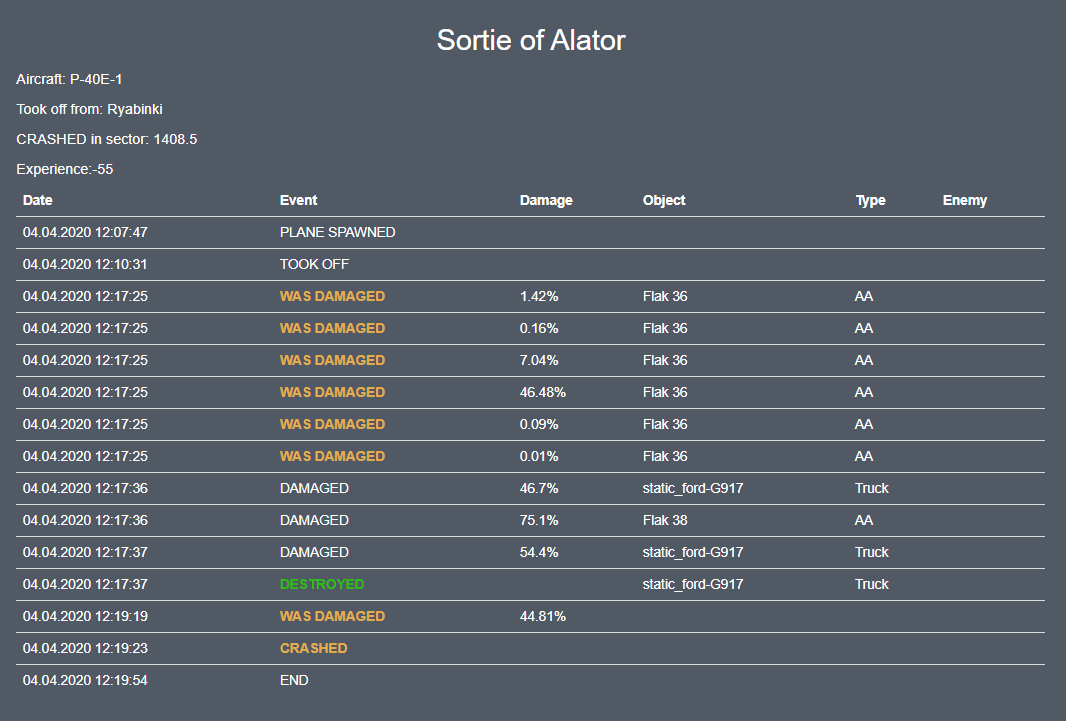Click the Experience:-55 line
The image size is (1066, 721).
coord(64,169)
